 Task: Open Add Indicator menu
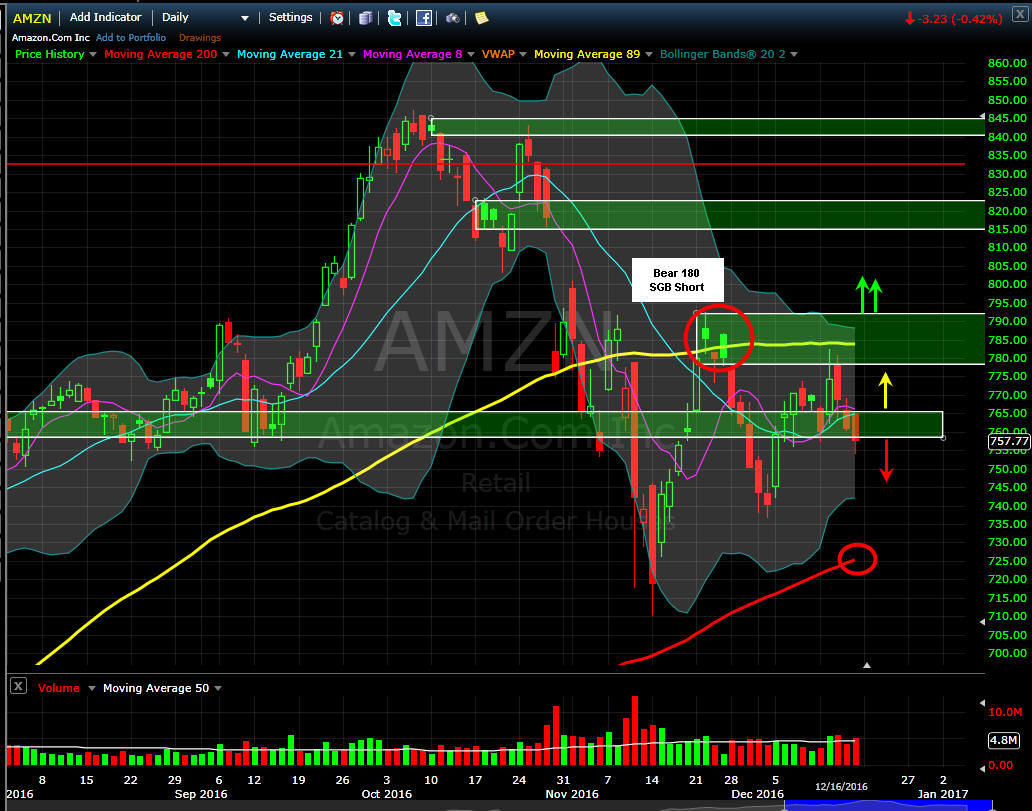coord(105,18)
